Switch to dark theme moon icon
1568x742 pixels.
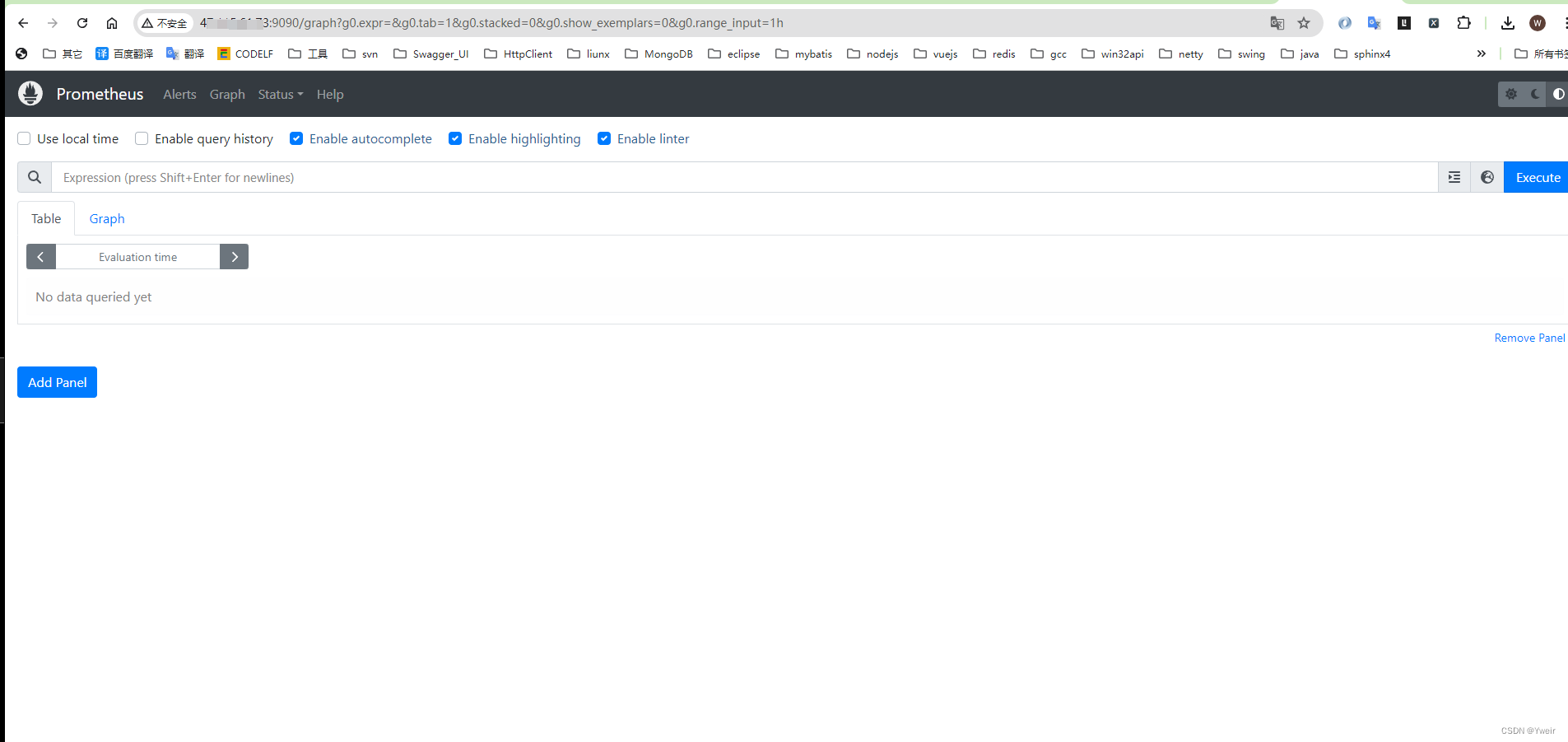click(x=1535, y=94)
